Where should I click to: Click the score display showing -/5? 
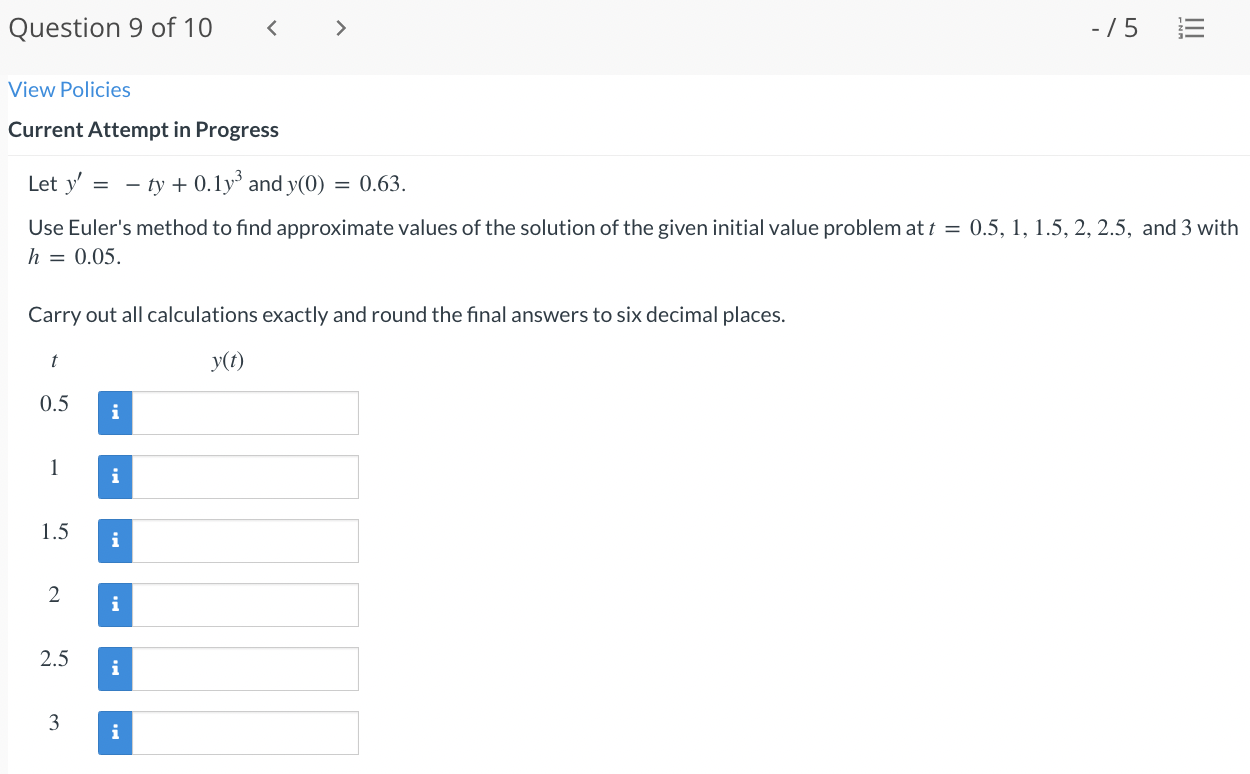pos(1114,28)
